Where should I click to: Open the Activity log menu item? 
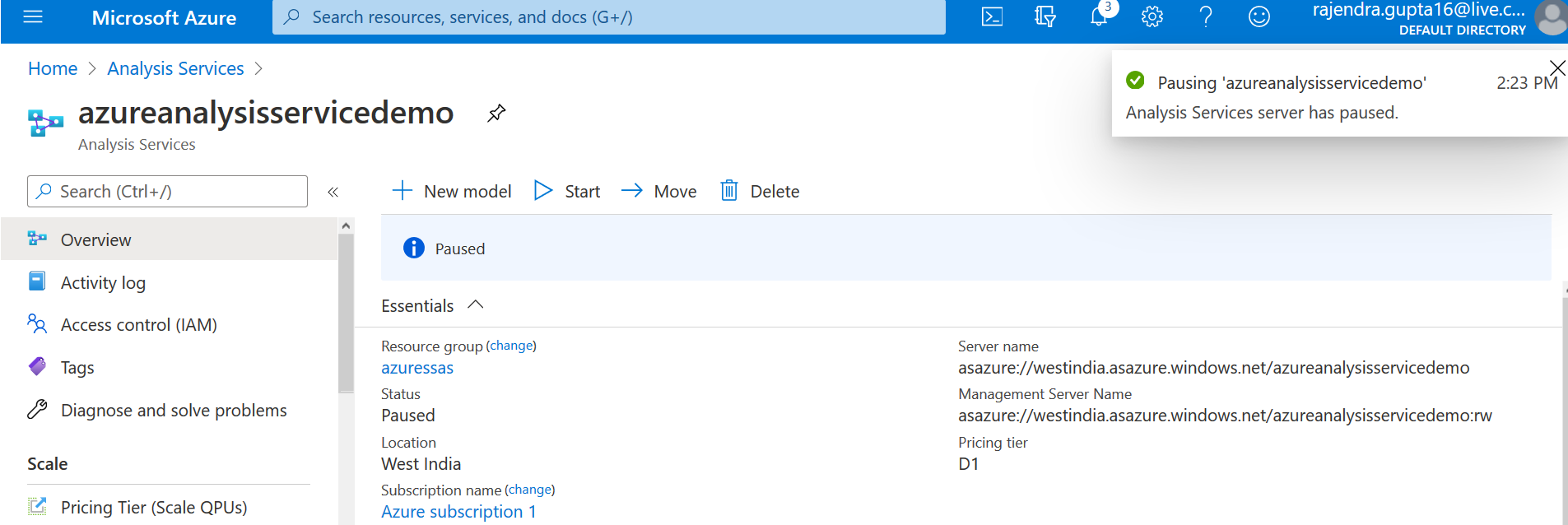[103, 282]
